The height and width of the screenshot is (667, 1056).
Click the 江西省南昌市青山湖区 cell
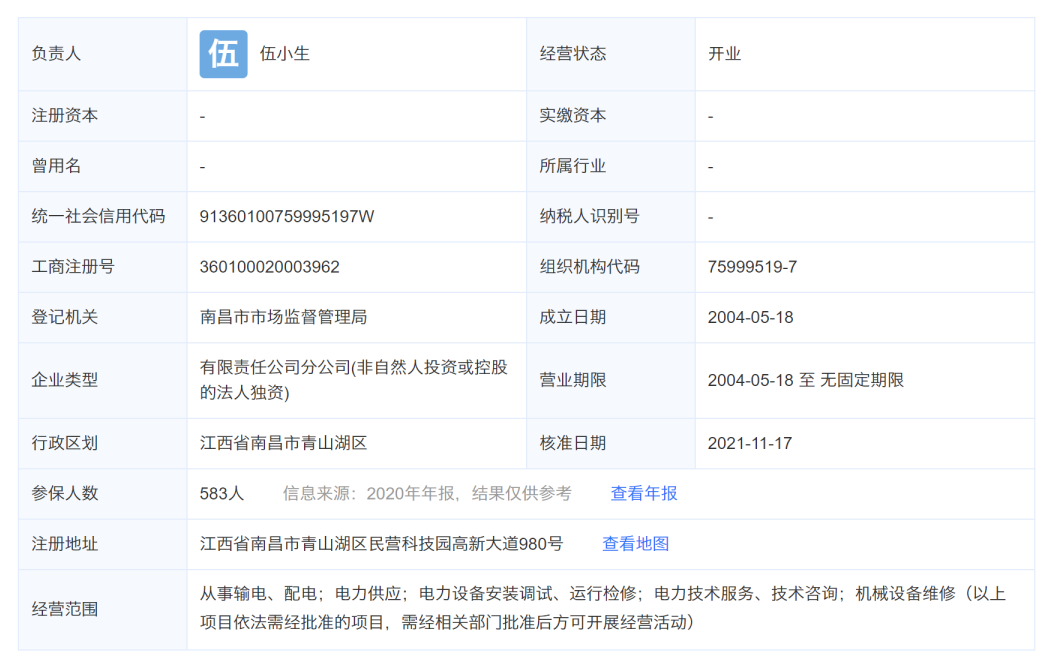pos(284,443)
